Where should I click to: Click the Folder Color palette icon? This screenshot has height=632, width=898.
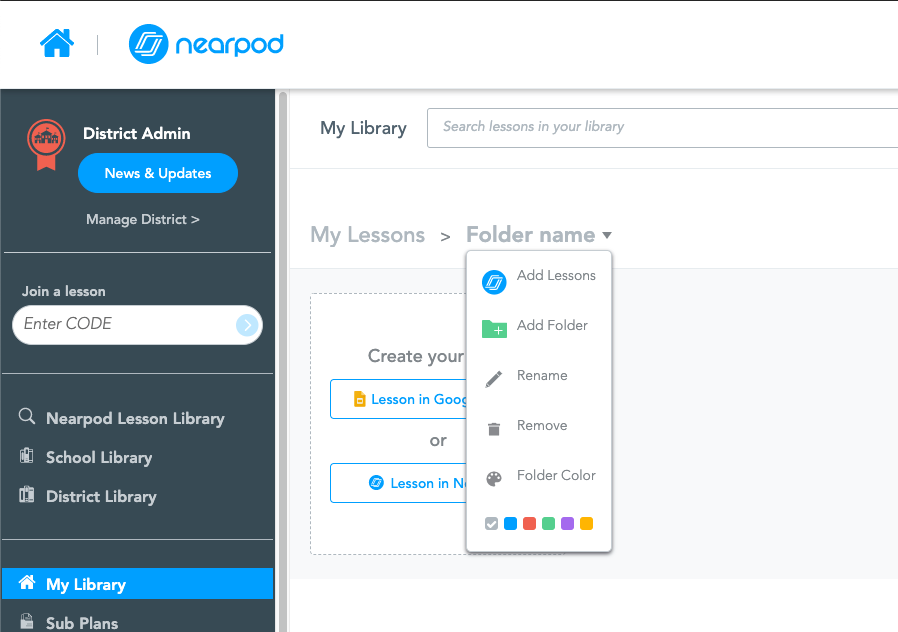[x=494, y=479]
